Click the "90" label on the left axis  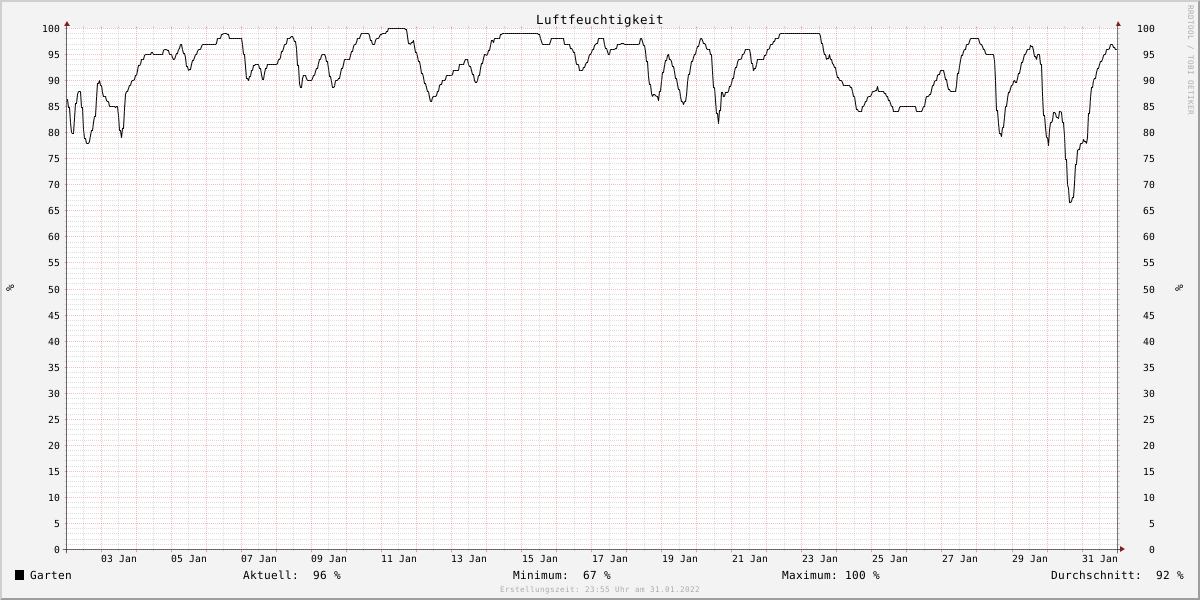[x=54, y=81]
